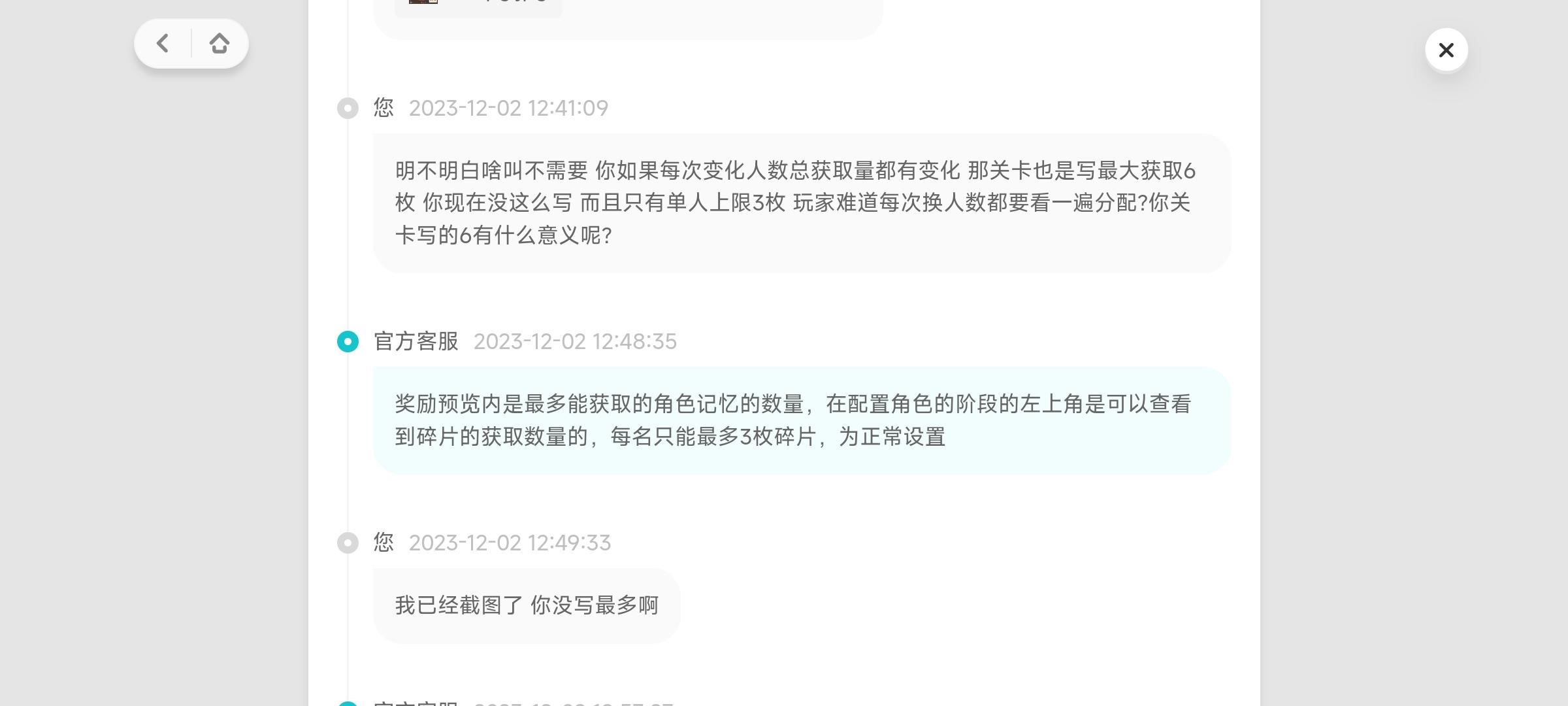Select user message starting 明不明白啥叫不需要

click(802, 203)
